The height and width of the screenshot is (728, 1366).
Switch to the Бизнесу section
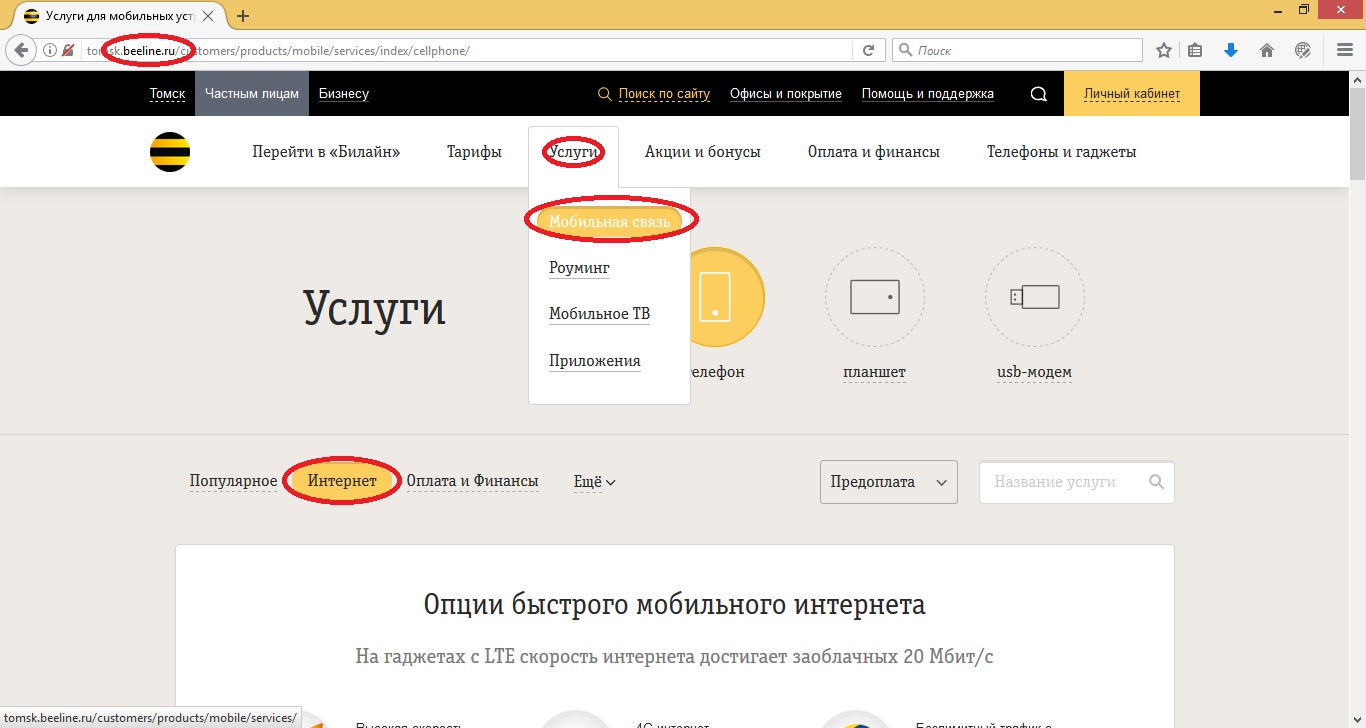(343, 93)
